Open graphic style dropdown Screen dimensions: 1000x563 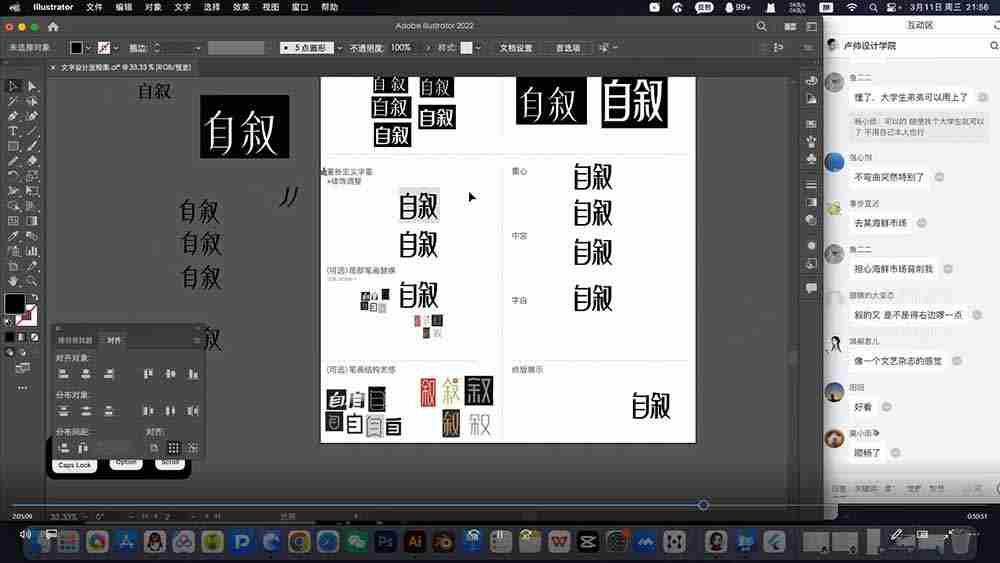(x=478, y=48)
